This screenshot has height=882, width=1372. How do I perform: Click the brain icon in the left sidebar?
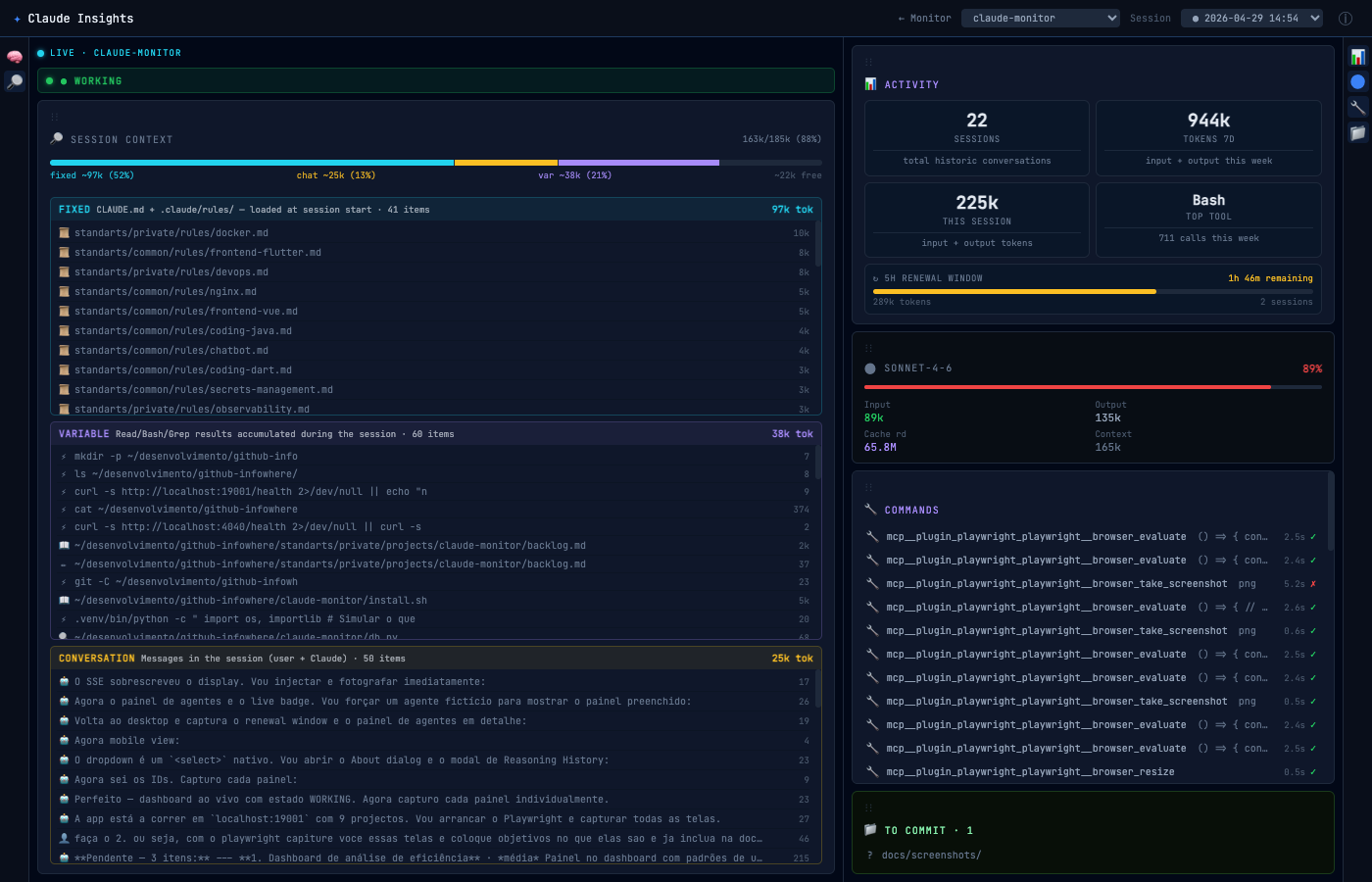tap(15, 57)
